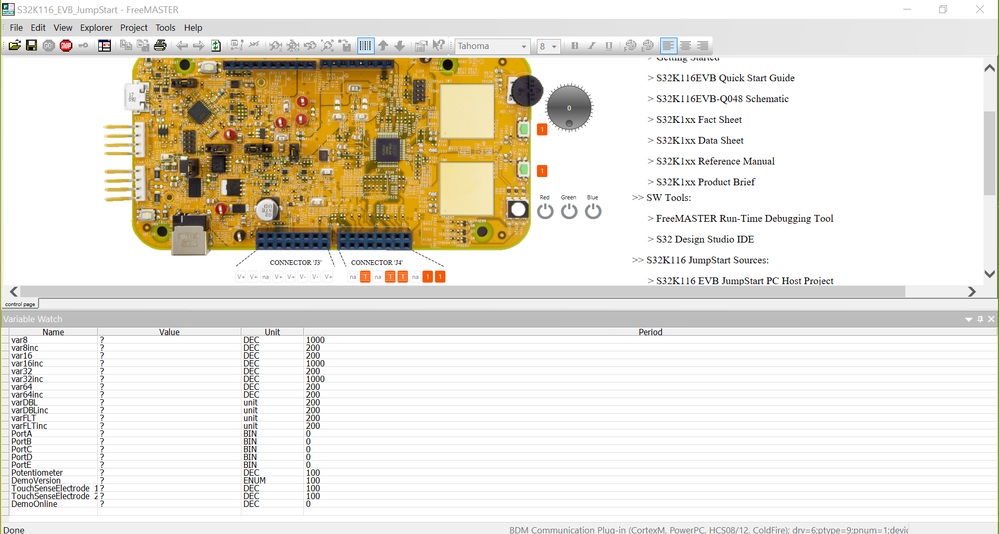
Task: Click the horizontal scrollbar of the control page
Action: (463, 291)
